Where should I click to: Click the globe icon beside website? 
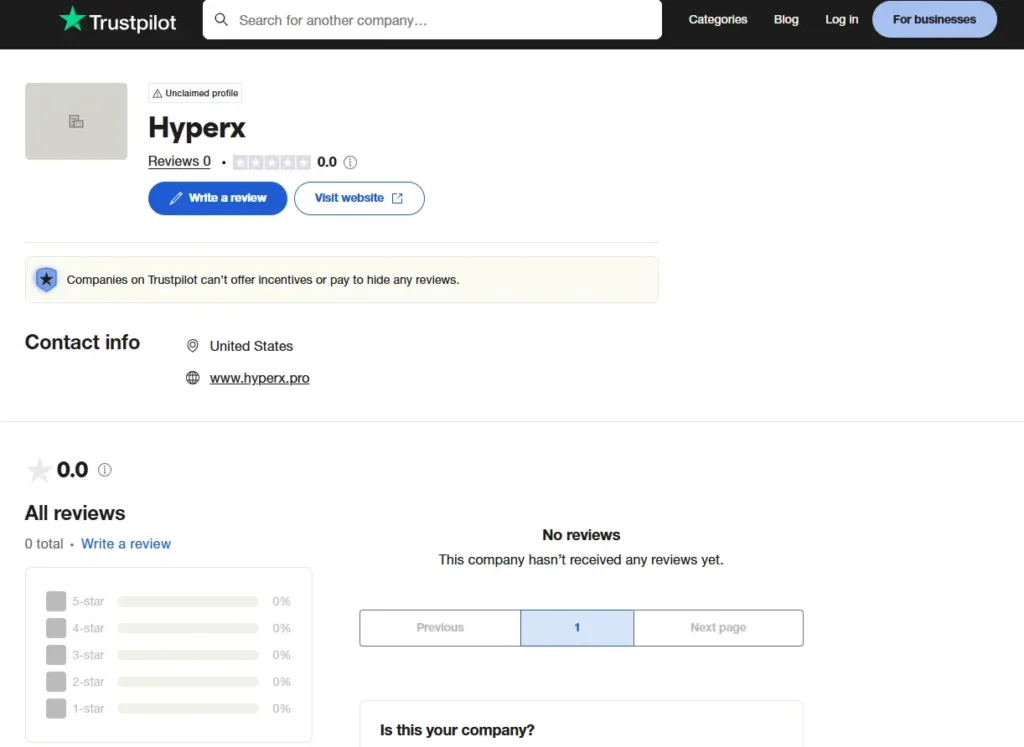pos(193,378)
